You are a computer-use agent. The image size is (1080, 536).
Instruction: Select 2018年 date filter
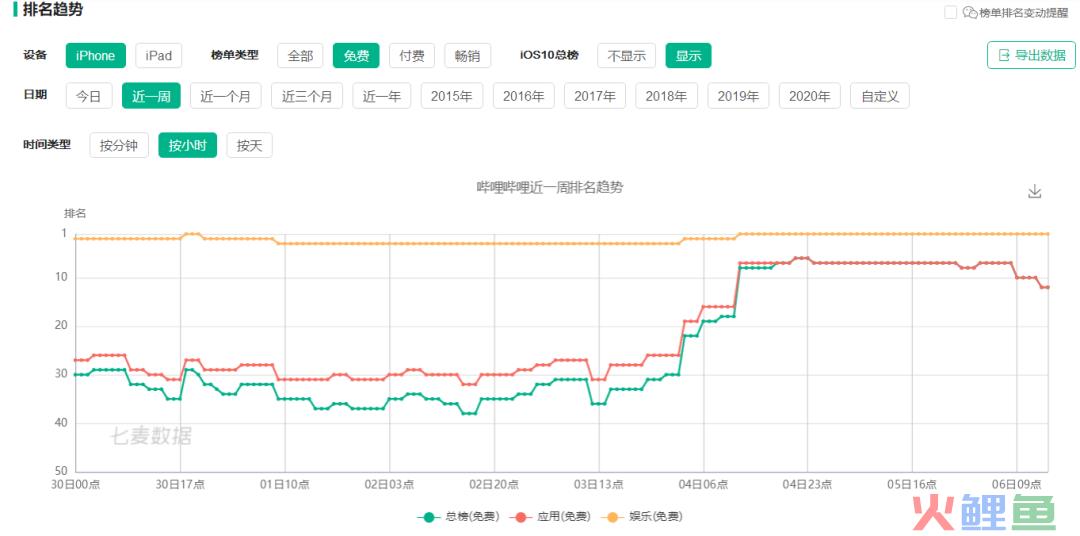667,96
